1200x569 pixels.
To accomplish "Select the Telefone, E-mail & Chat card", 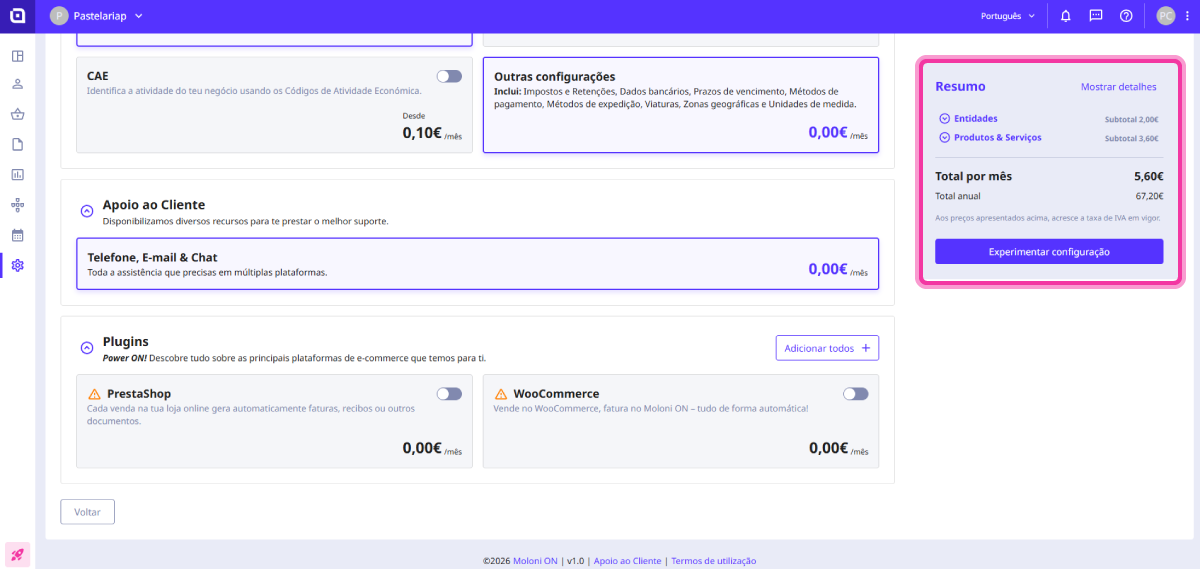I will click(x=477, y=264).
